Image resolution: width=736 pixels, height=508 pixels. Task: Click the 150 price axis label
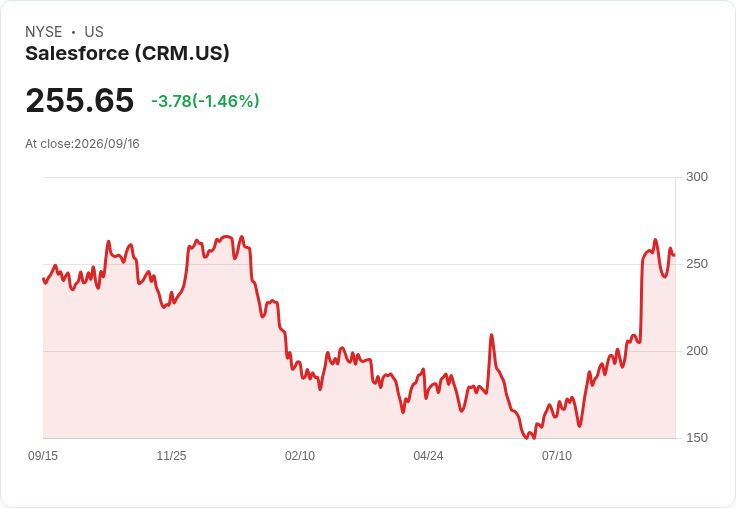pos(697,438)
